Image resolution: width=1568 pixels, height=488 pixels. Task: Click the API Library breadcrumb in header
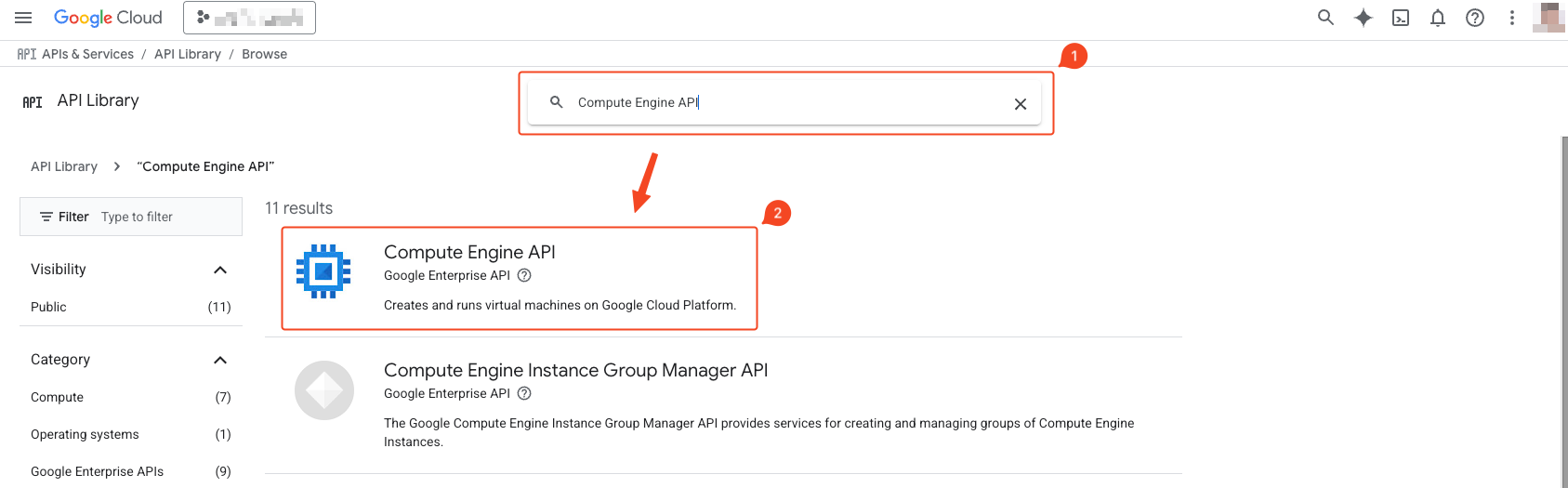pos(188,54)
